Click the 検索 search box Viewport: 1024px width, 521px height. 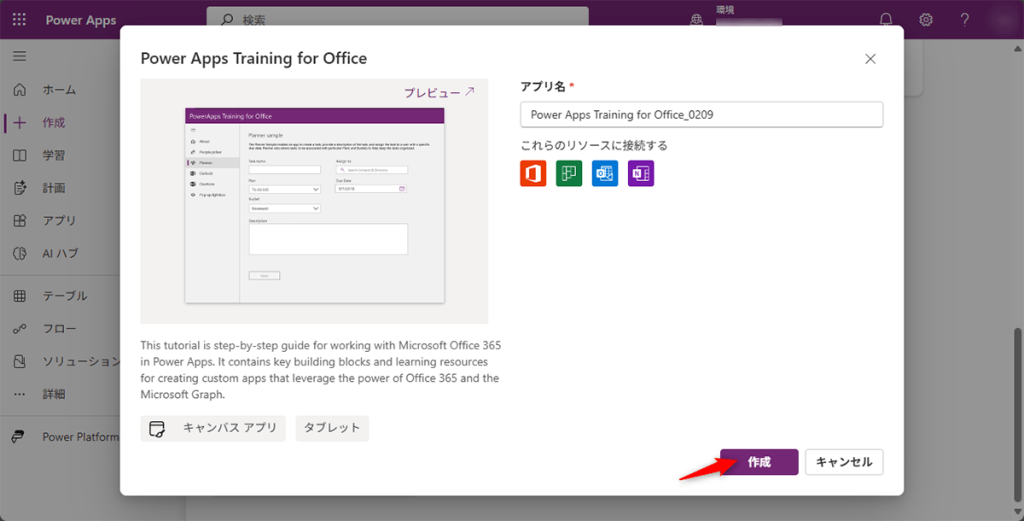(397, 20)
